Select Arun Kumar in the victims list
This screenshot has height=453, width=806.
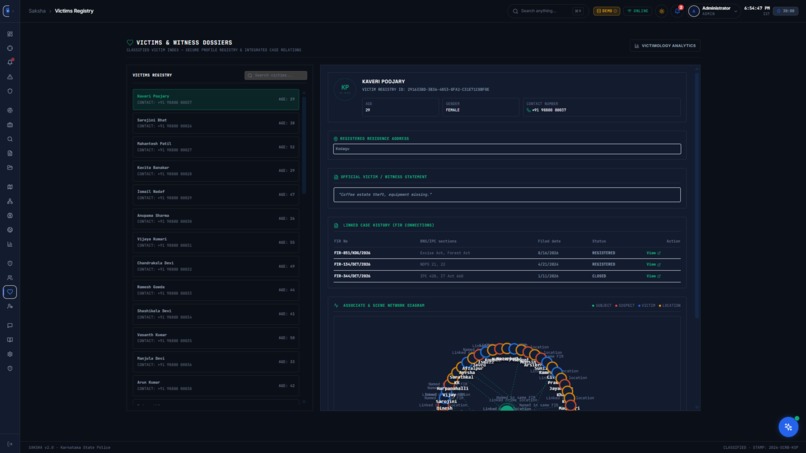click(216, 386)
